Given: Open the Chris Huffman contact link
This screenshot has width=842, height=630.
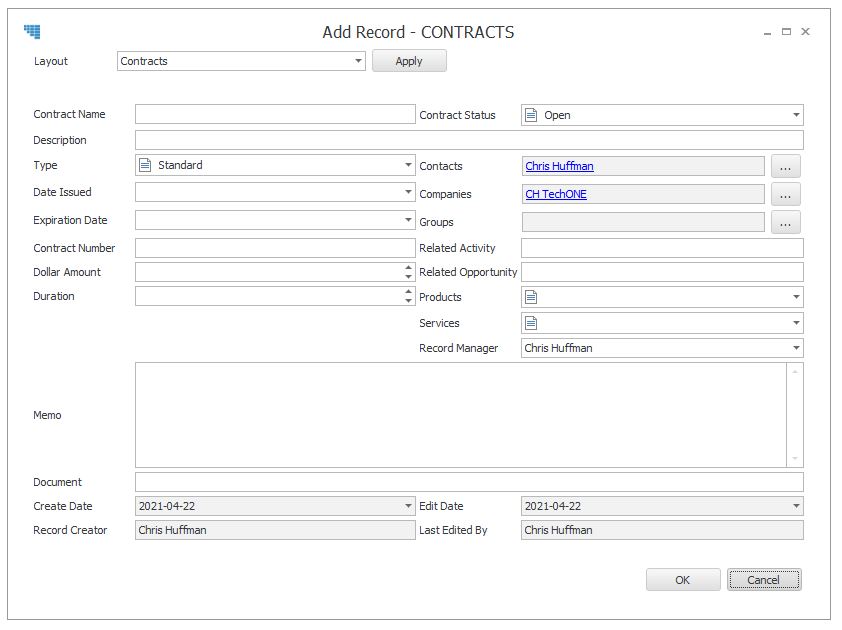Looking at the screenshot, I should tap(559, 166).
